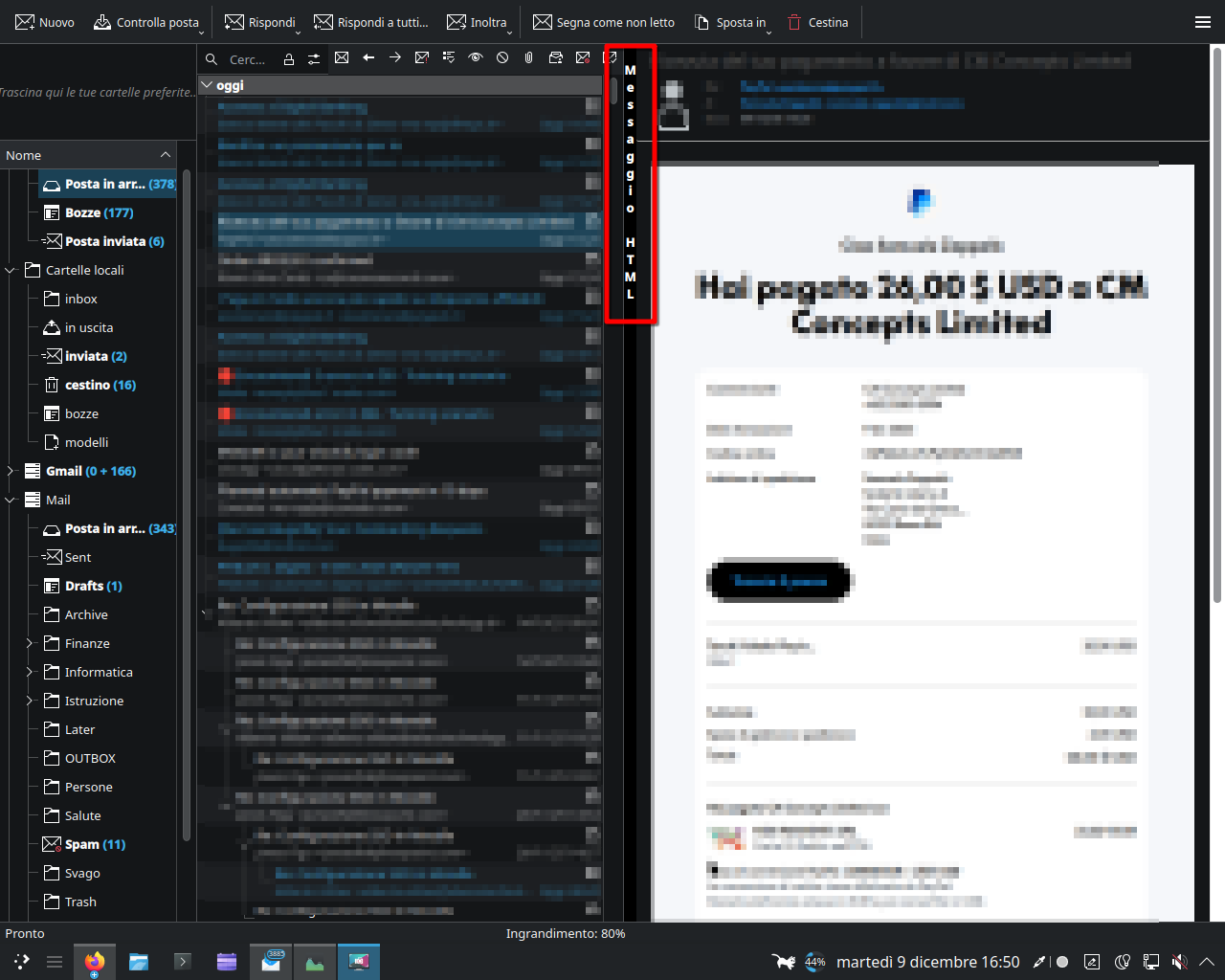Open the hamburger menu at top right
The width and height of the screenshot is (1225, 980).
tap(1203, 22)
